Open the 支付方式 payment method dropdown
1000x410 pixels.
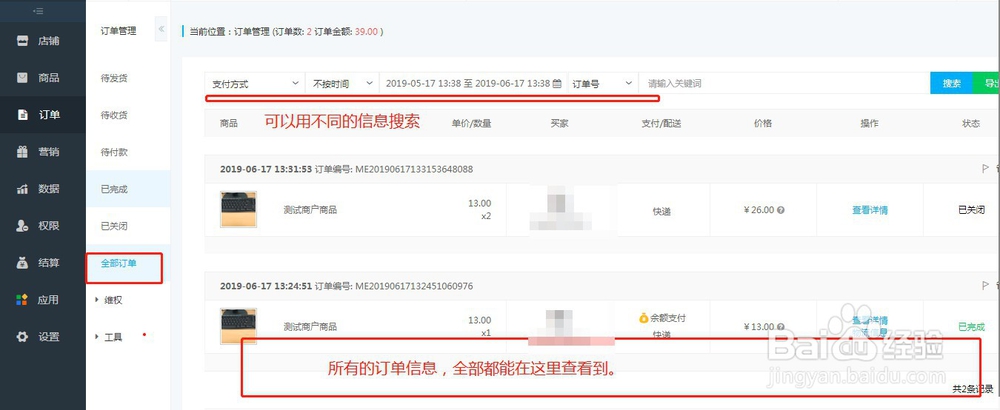[x=255, y=84]
